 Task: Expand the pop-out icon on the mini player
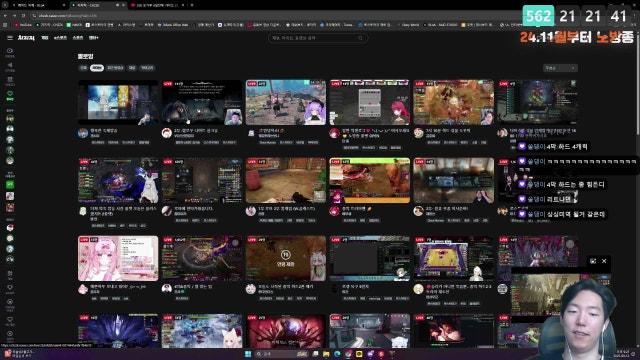click(x=593, y=261)
